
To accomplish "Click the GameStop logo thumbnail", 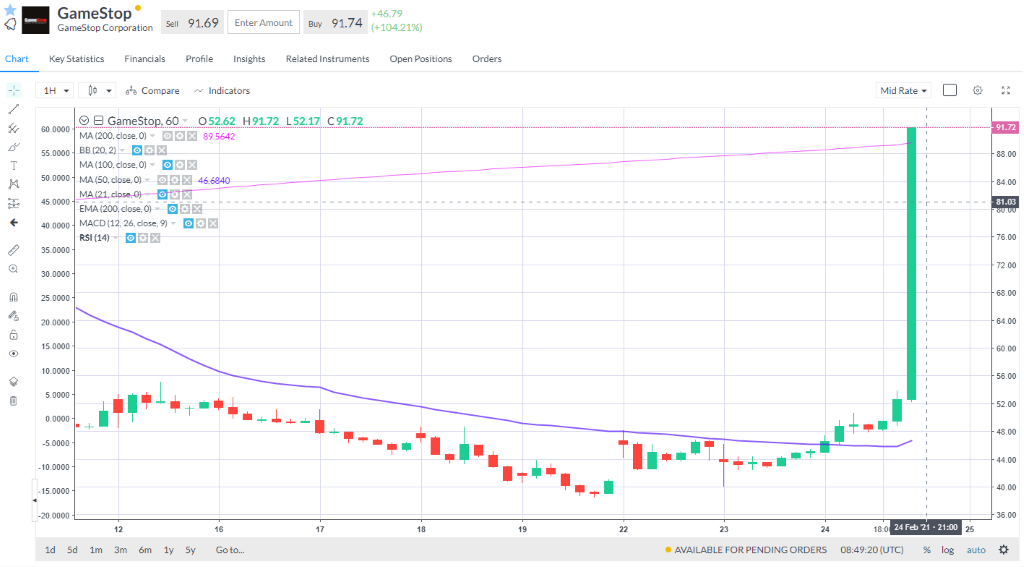I will (x=35, y=20).
